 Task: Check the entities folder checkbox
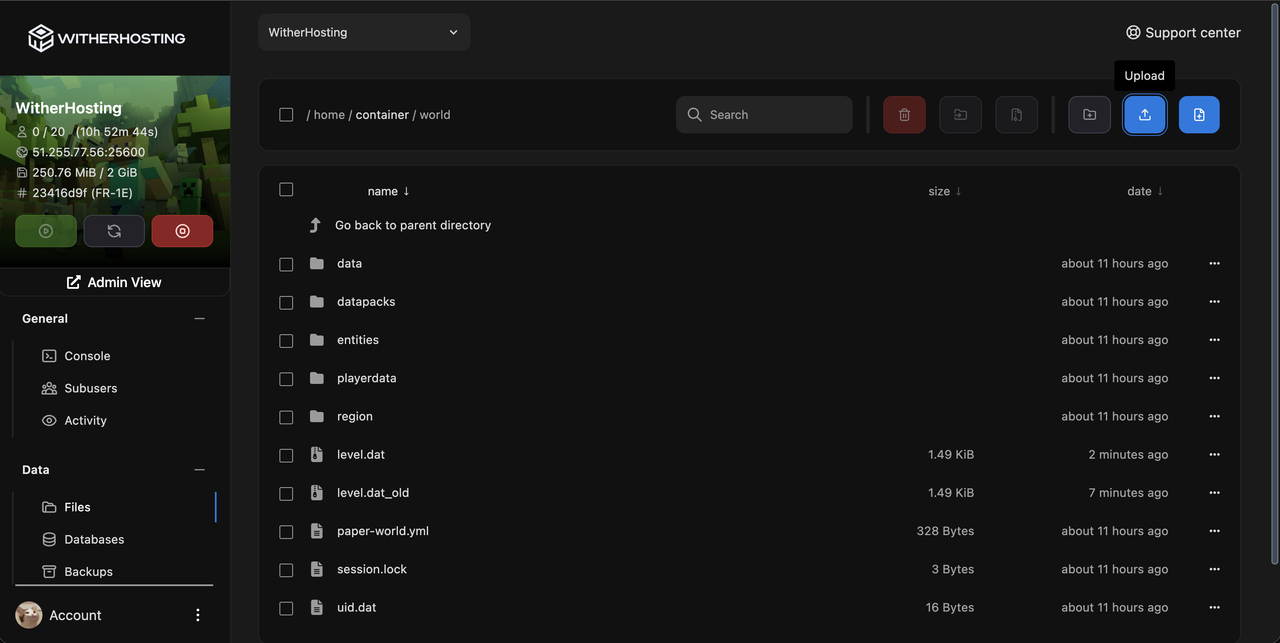coord(286,341)
